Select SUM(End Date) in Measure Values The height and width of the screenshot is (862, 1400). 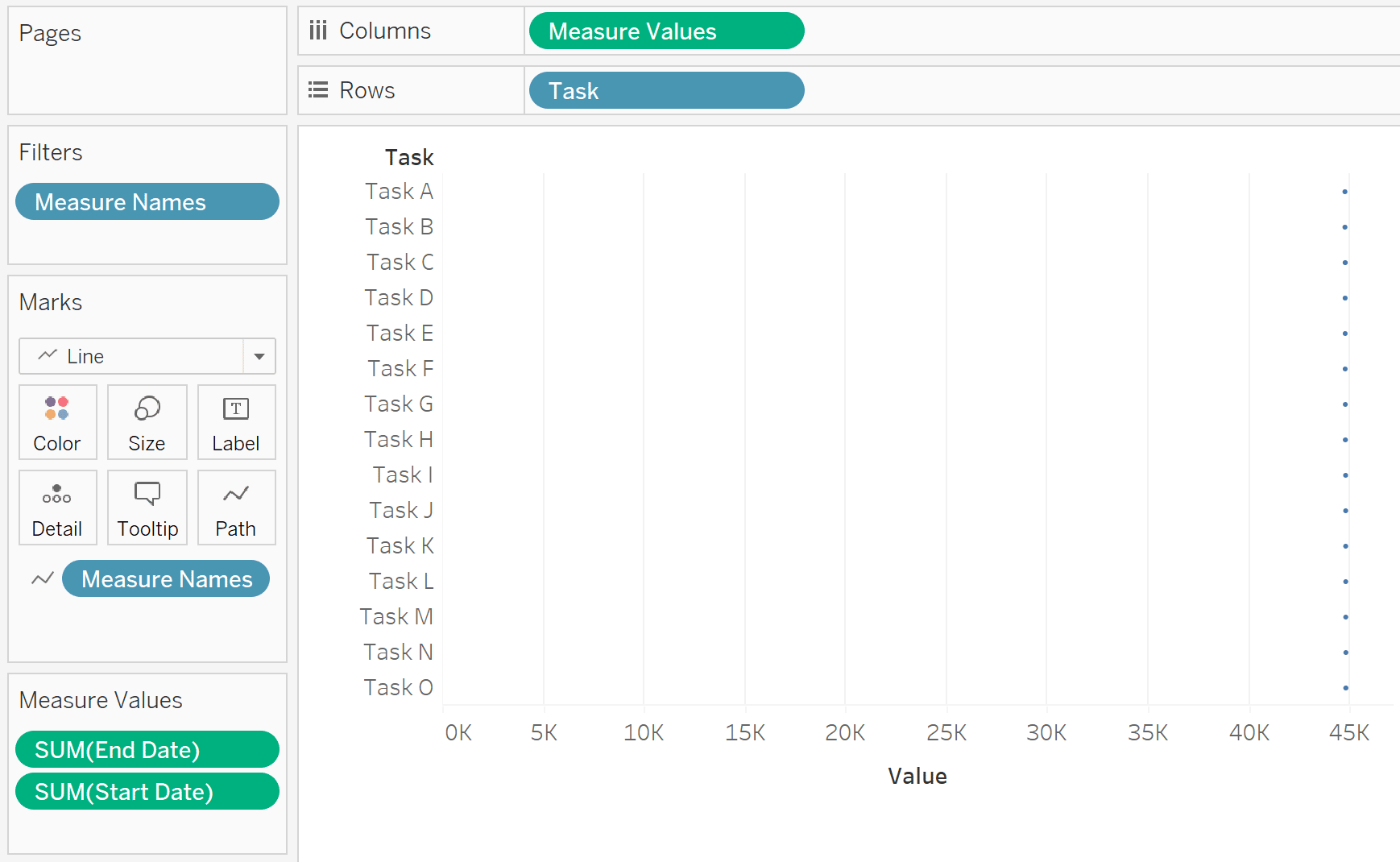pos(147,749)
